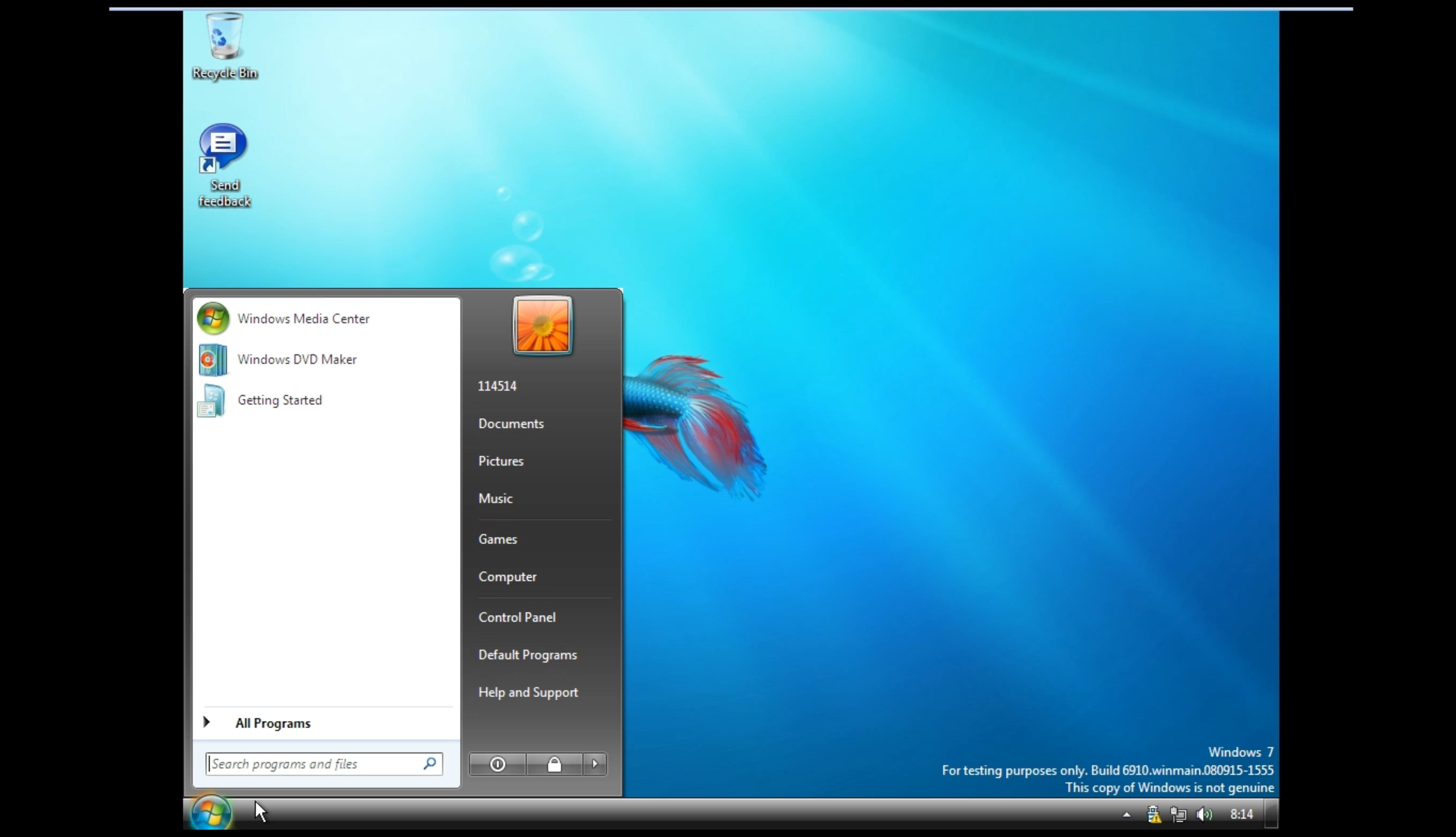Open Help and Support
1456x837 pixels.
(528, 692)
